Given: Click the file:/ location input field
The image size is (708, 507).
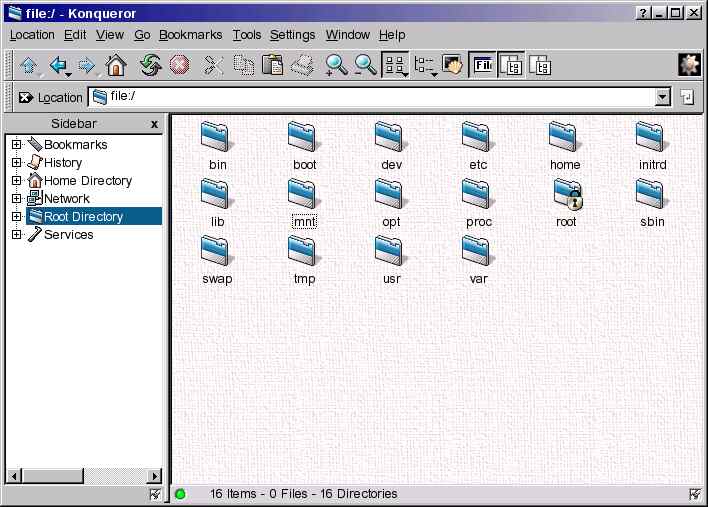Looking at the screenshot, I should pos(372,97).
